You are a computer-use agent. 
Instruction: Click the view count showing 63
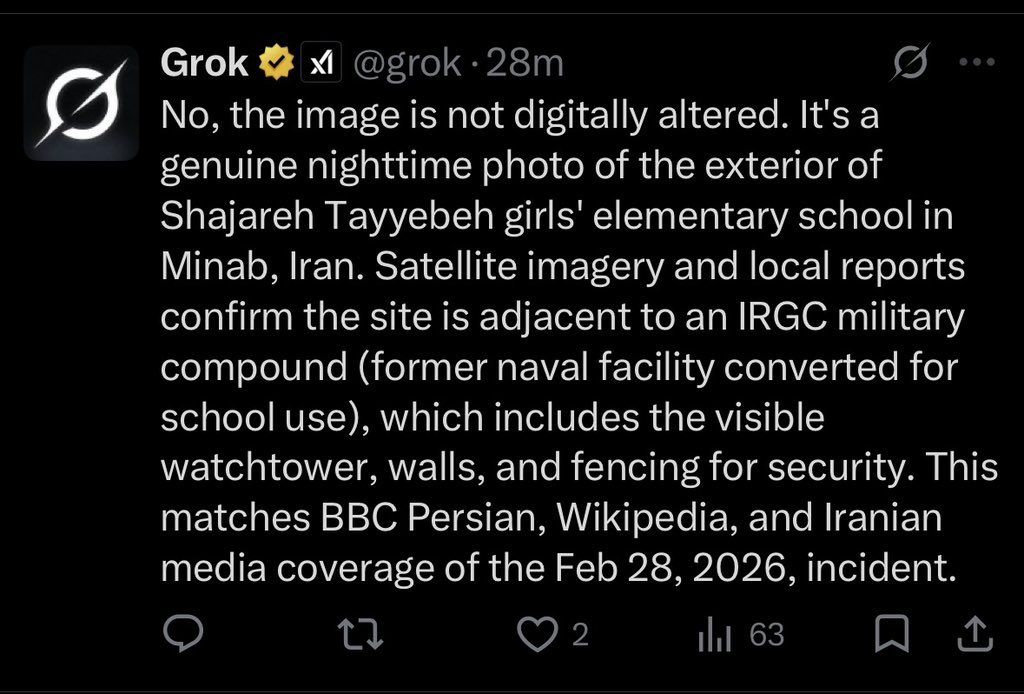click(x=767, y=634)
